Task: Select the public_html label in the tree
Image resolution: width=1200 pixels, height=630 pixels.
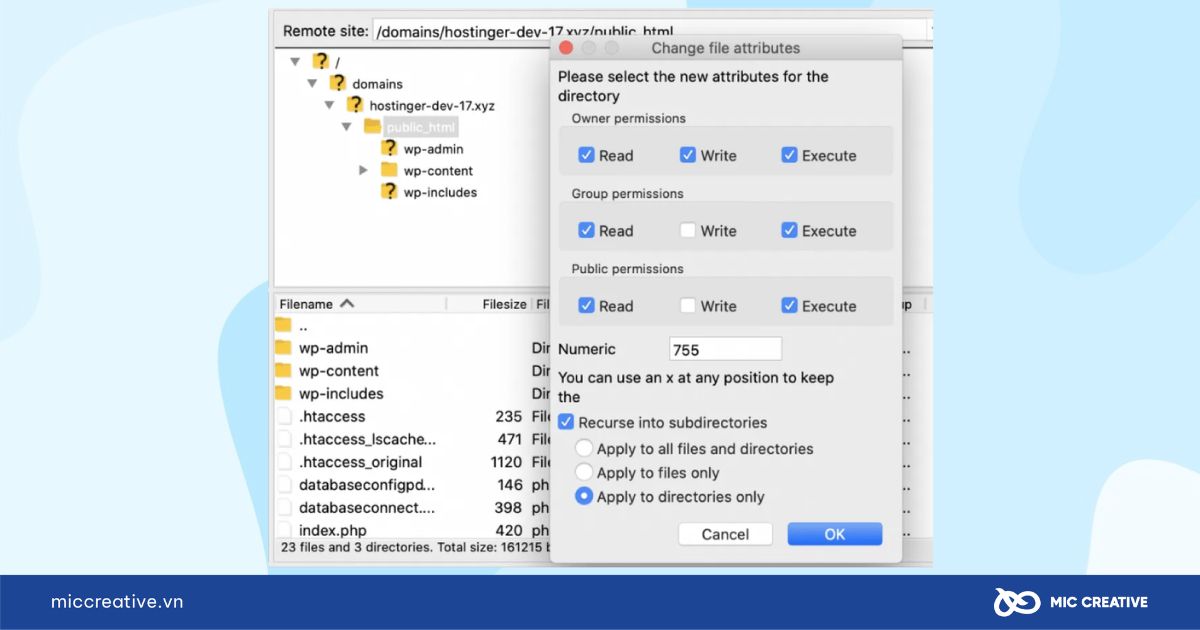Action: 421,127
